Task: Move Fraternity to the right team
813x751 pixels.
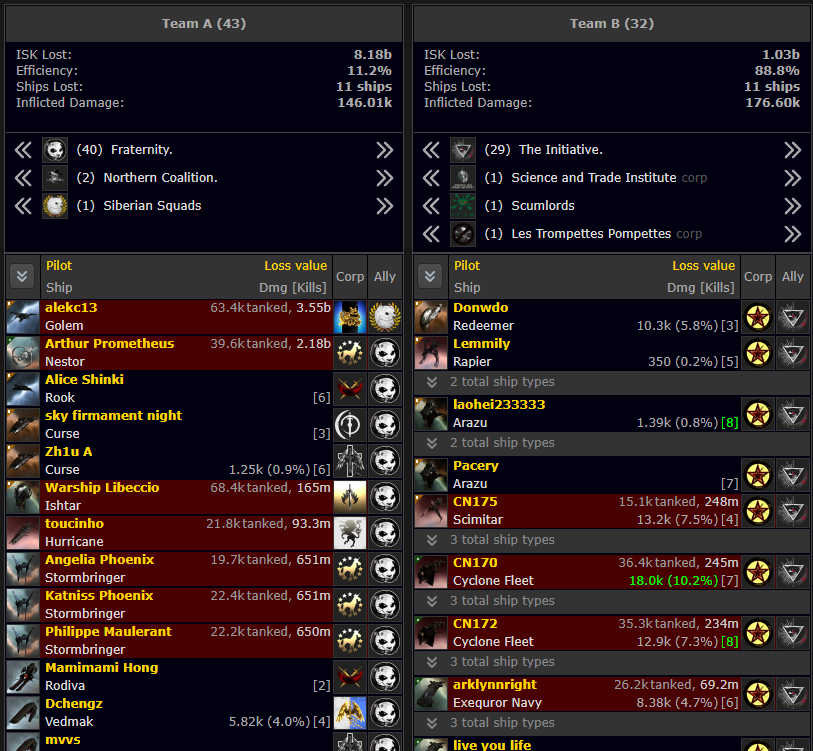Action: tap(385, 150)
